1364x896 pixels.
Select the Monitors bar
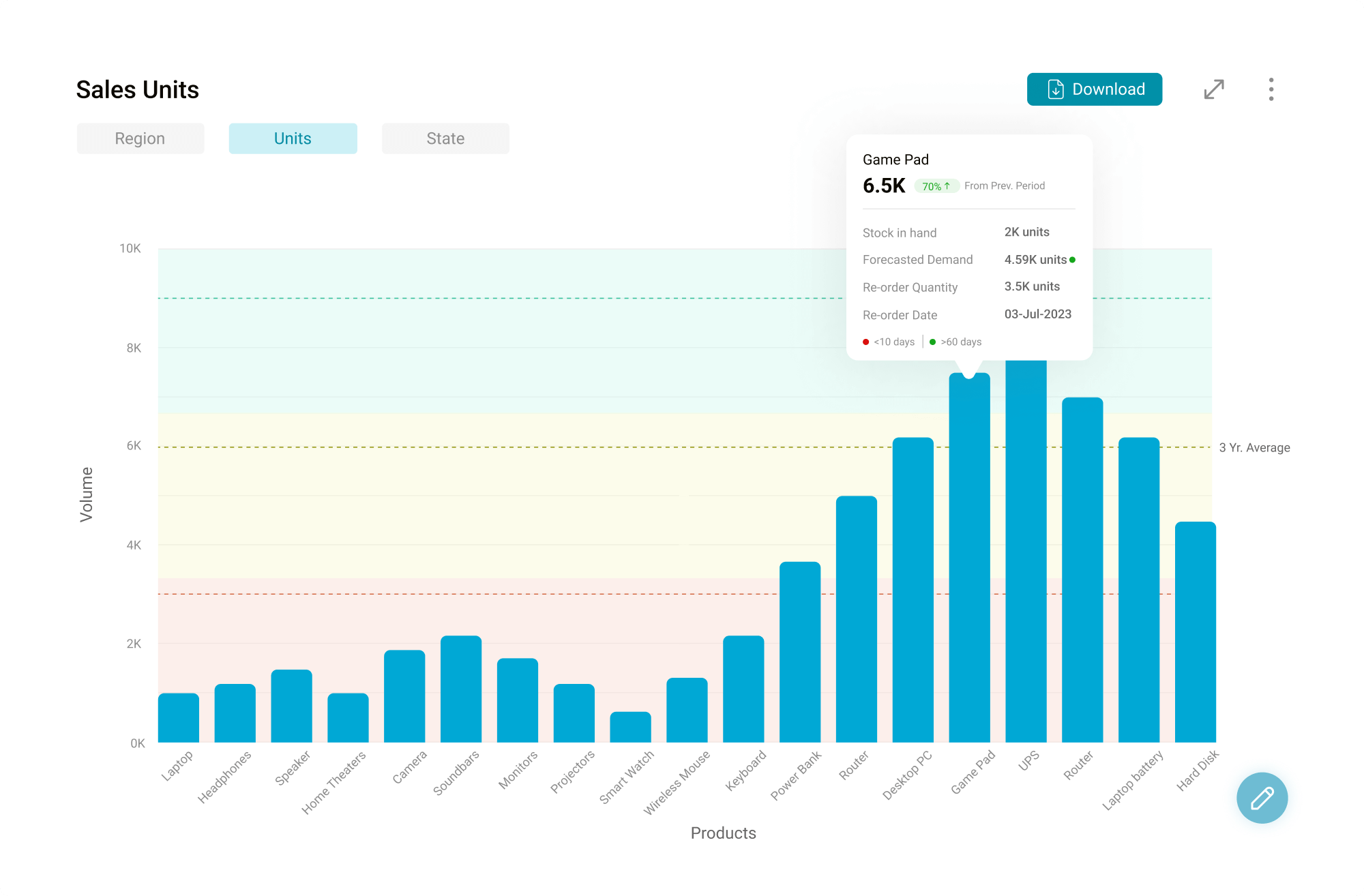coord(518,700)
